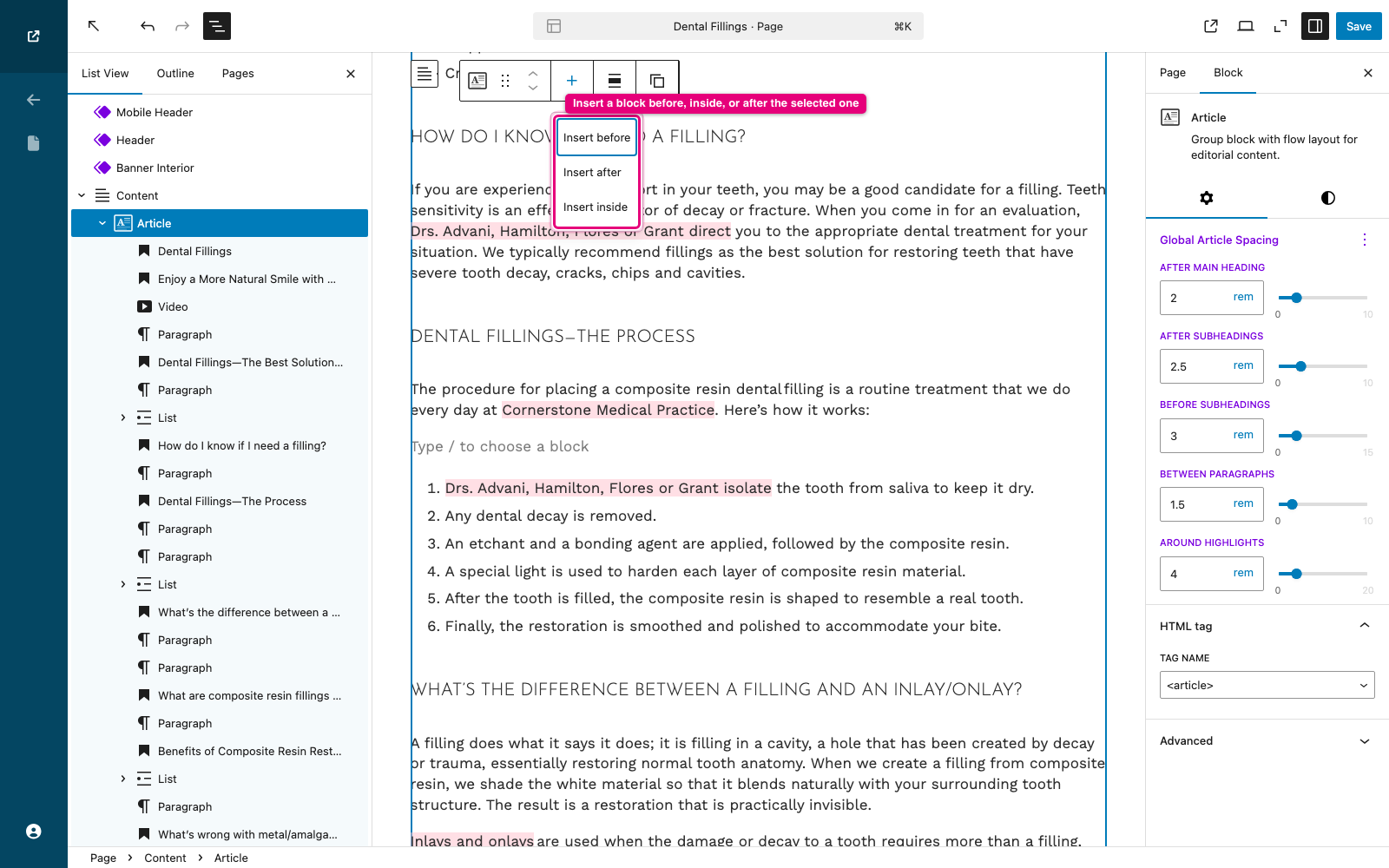Toggle the document overview list view
Screen dimensions: 1389x868
point(217,26)
